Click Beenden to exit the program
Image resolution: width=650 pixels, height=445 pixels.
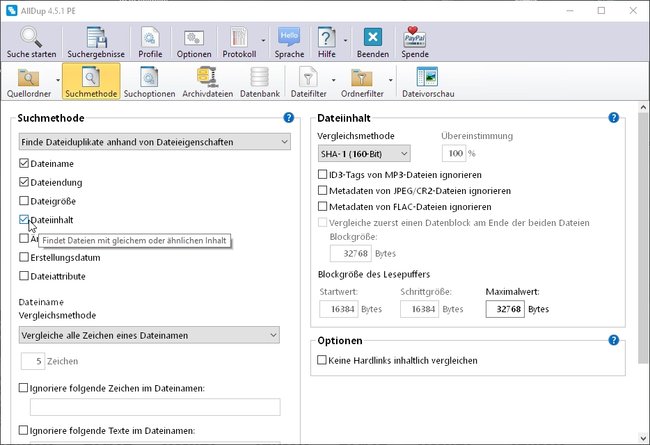click(x=373, y=42)
